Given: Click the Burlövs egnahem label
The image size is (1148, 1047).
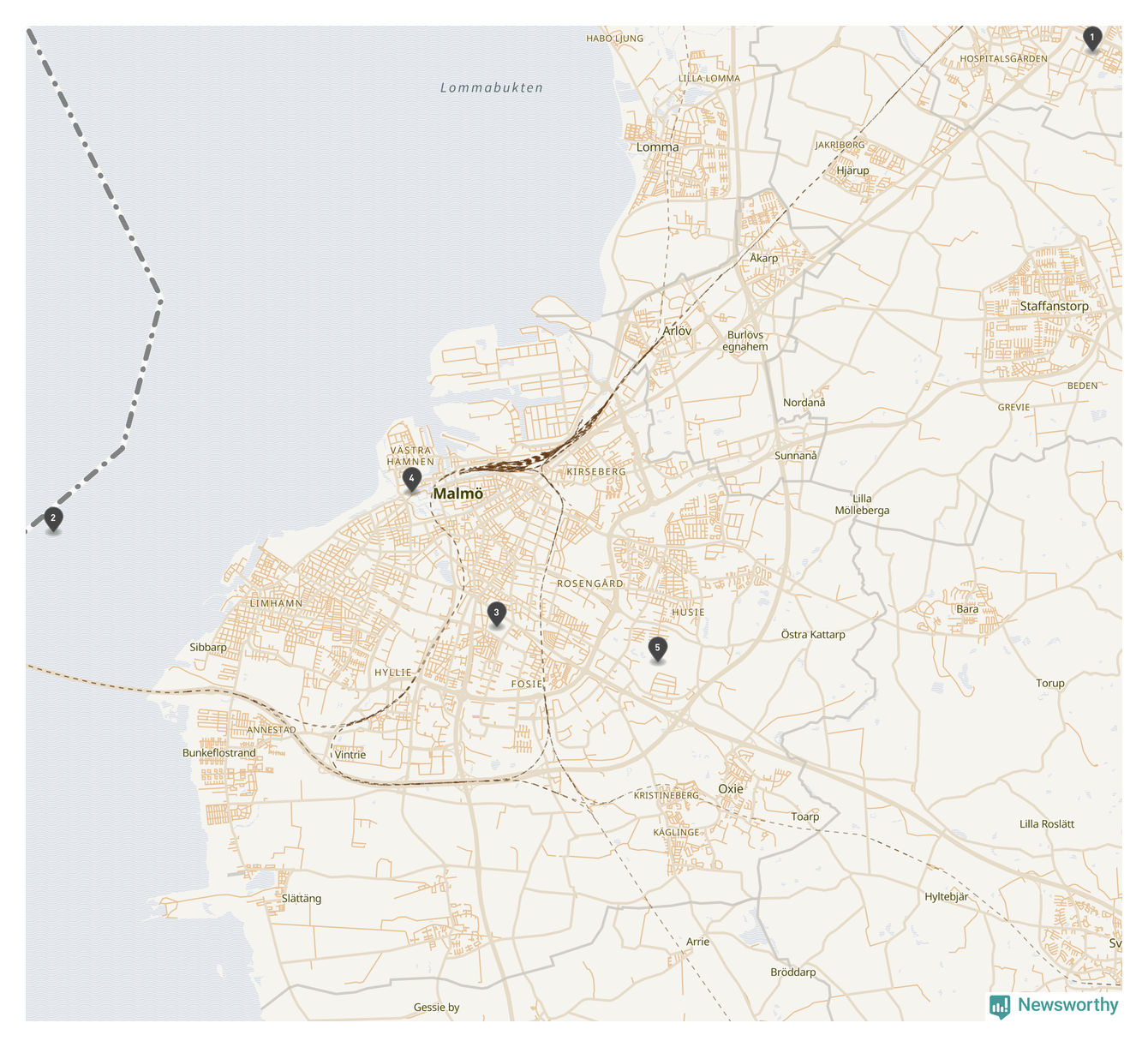Looking at the screenshot, I should pyautogui.click(x=745, y=341).
